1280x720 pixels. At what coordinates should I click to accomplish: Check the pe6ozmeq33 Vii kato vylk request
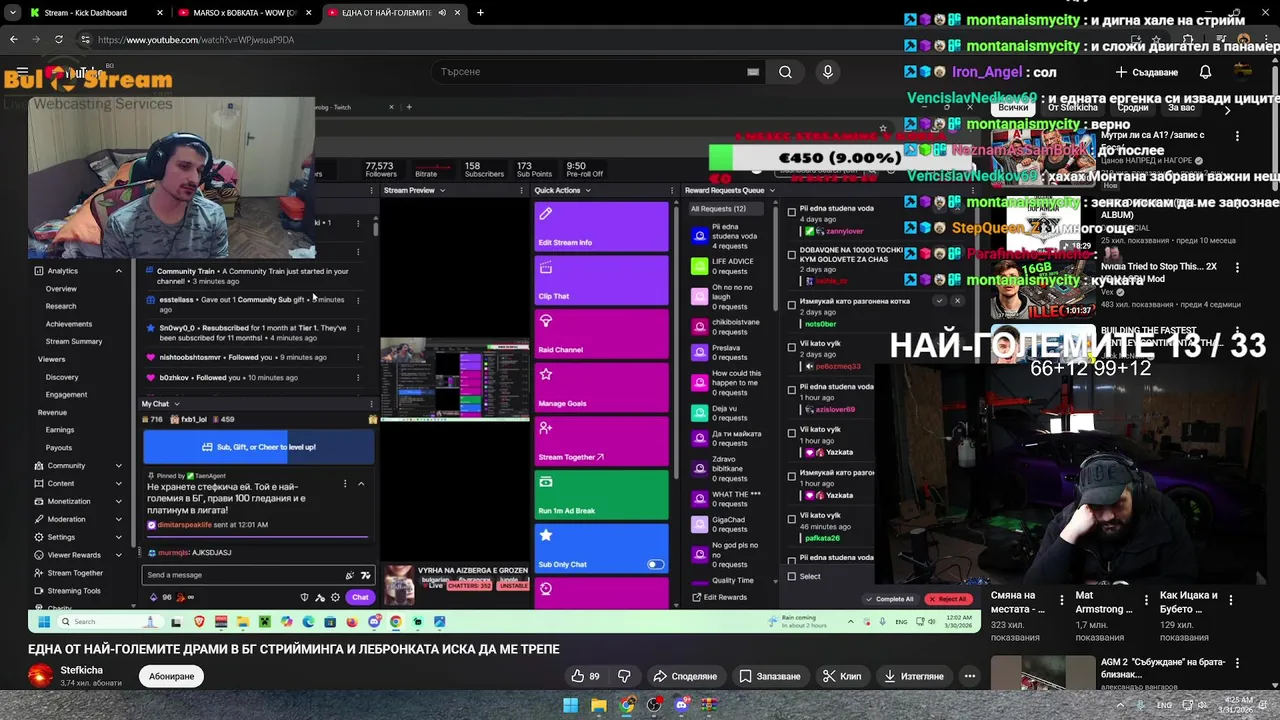pyautogui.click(x=792, y=347)
